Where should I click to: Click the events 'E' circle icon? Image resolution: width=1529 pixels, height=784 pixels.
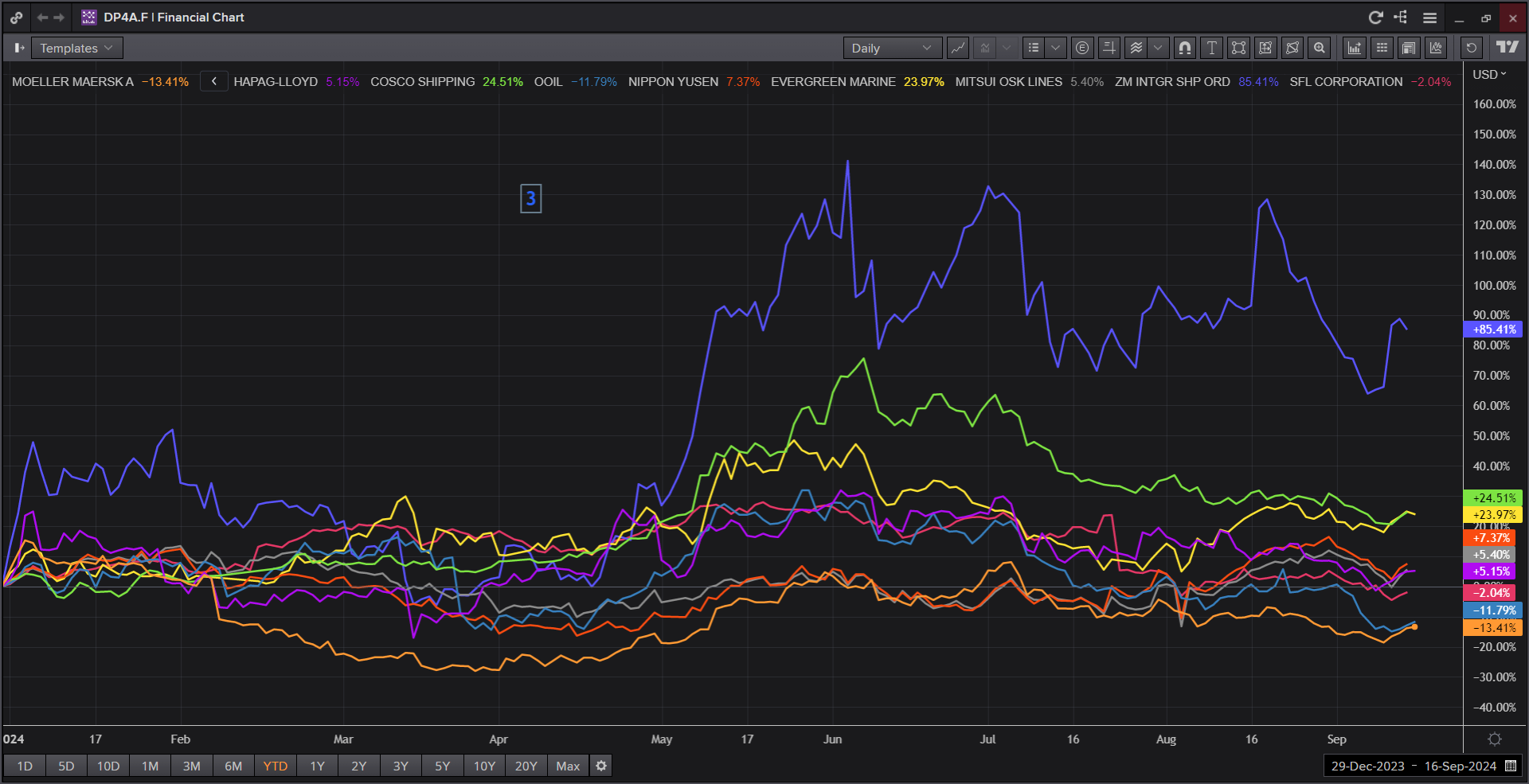[1081, 48]
